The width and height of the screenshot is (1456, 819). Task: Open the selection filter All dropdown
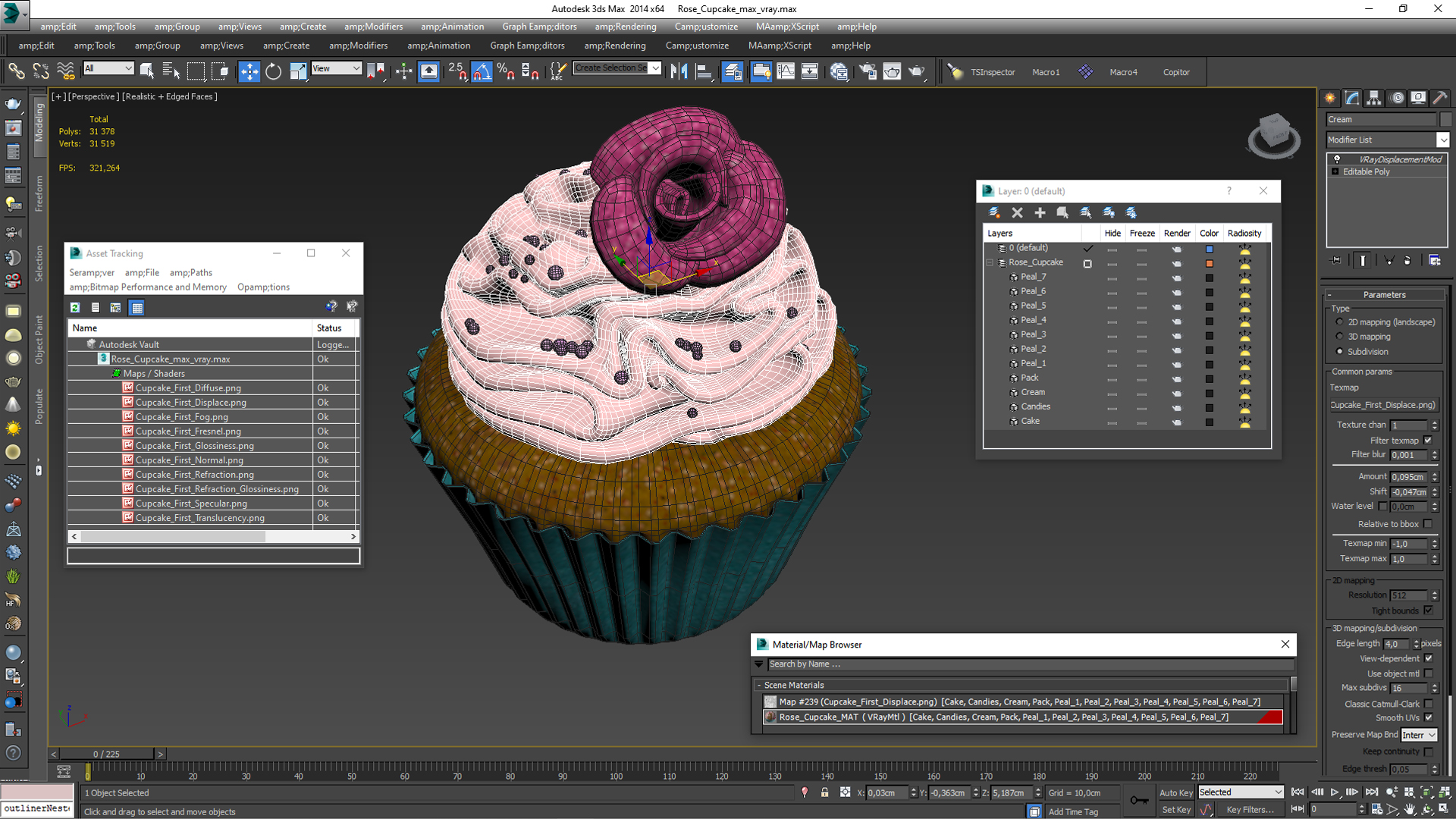108,68
